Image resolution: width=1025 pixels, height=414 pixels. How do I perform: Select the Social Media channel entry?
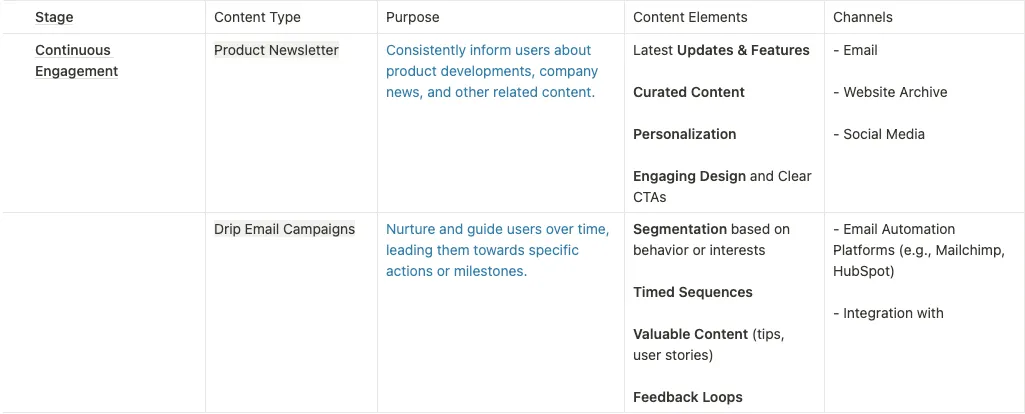[x=883, y=134]
